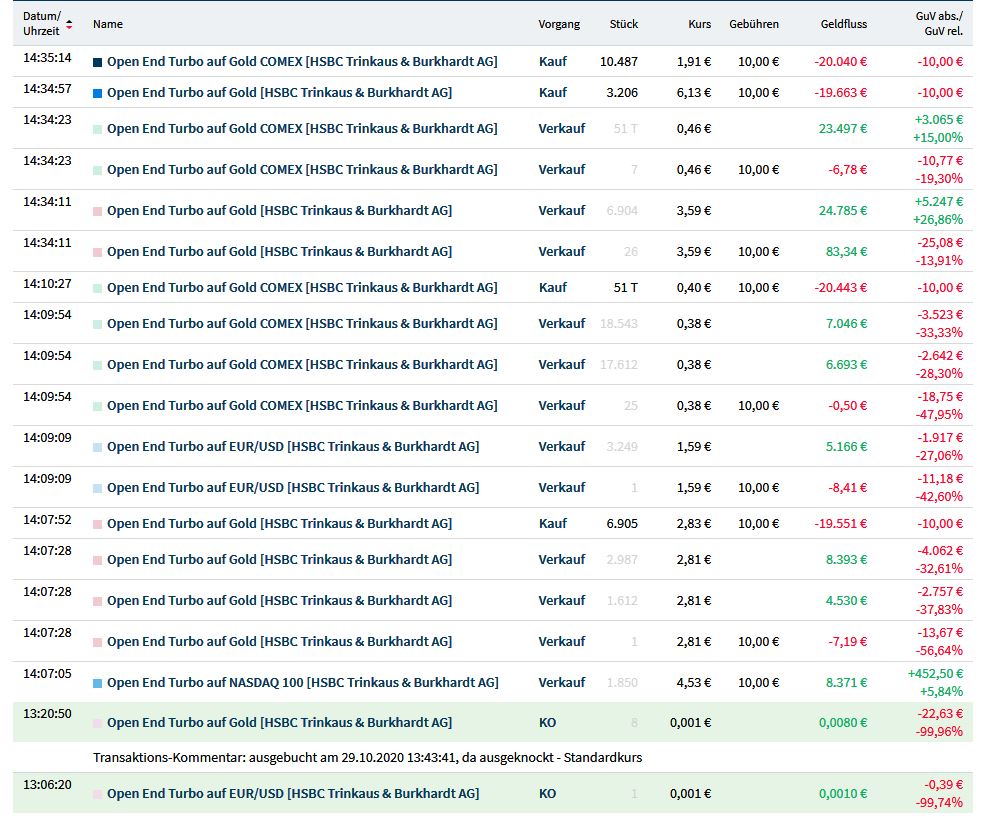Click blue square in 14:34:57 row
Screen dimensions: 982x821
click(x=97, y=93)
